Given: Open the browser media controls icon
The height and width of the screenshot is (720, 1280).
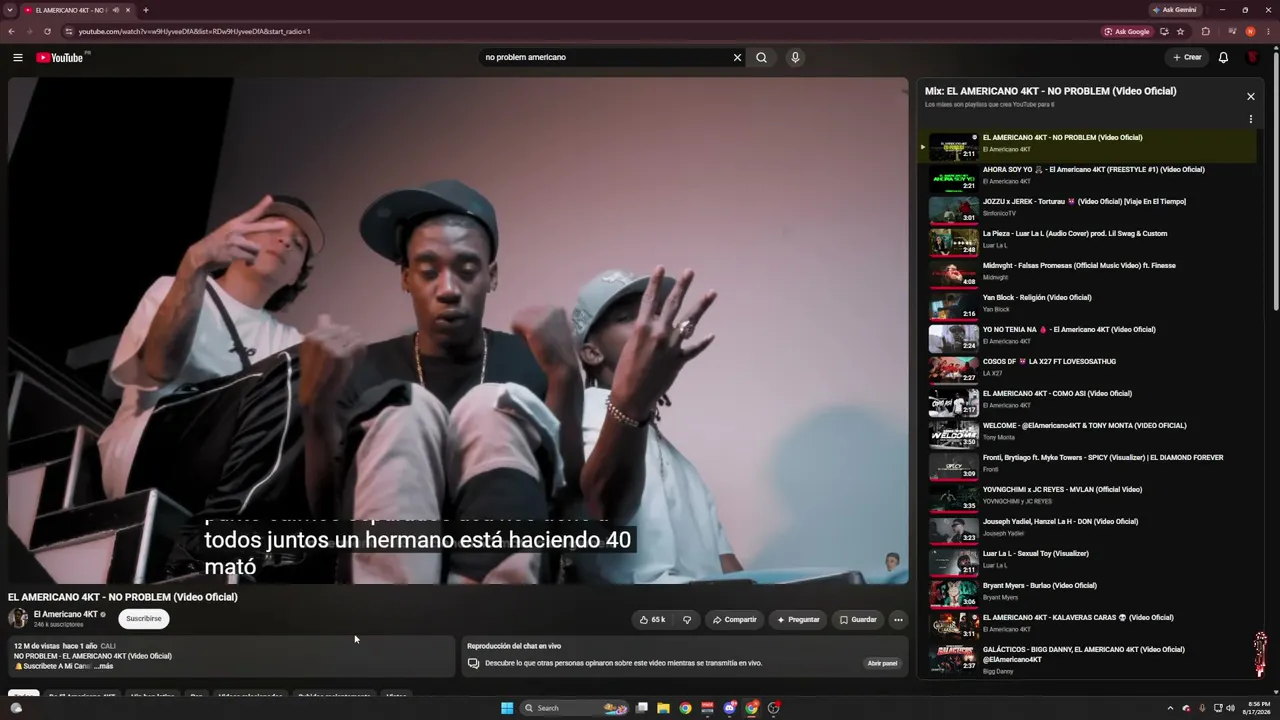Looking at the screenshot, I should tap(1232, 31).
